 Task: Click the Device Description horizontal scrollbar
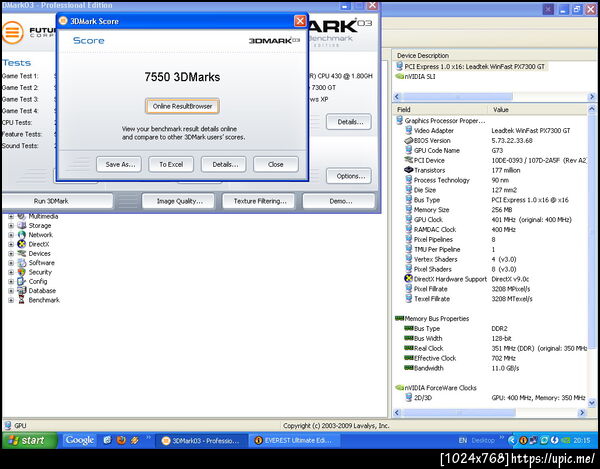[494, 96]
